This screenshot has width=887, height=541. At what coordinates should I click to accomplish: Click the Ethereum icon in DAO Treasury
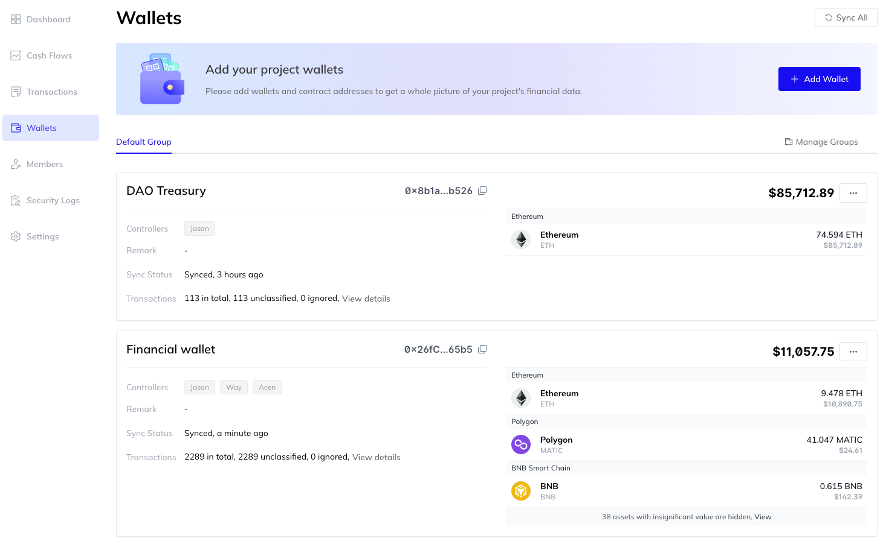click(x=520, y=239)
